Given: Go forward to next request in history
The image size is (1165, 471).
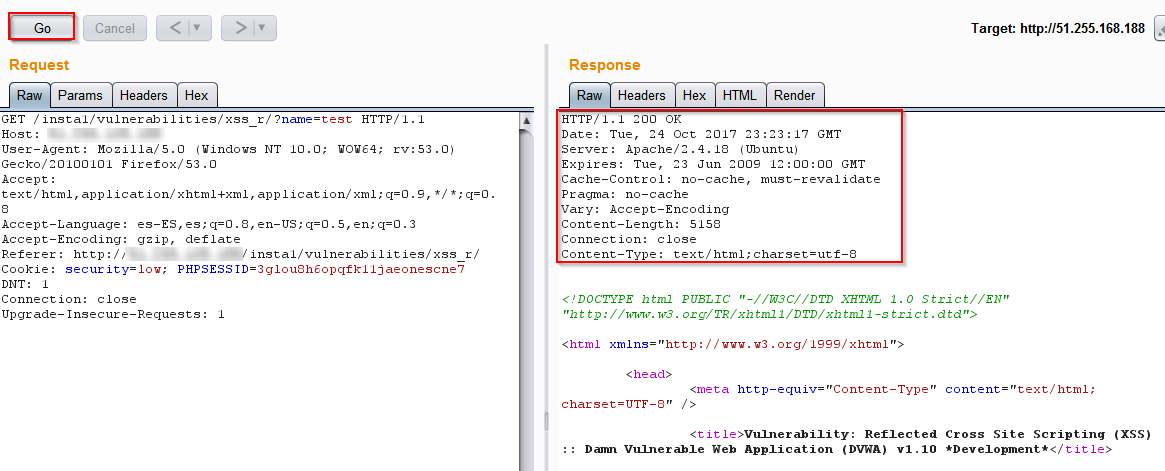Looking at the screenshot, I should coord(240,28).
